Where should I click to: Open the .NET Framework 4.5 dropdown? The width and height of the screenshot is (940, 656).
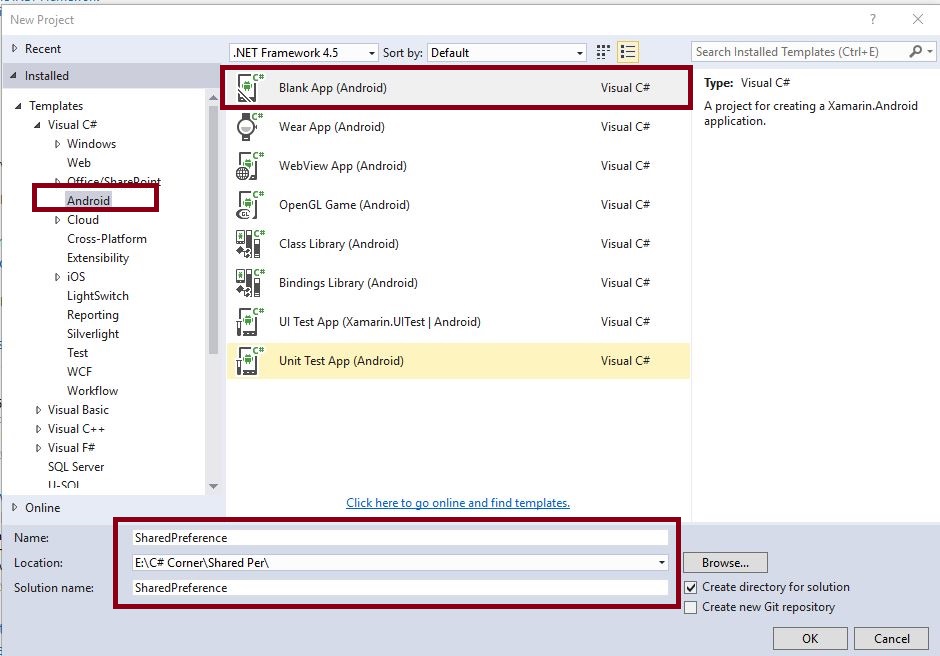(x=304, y=53)
